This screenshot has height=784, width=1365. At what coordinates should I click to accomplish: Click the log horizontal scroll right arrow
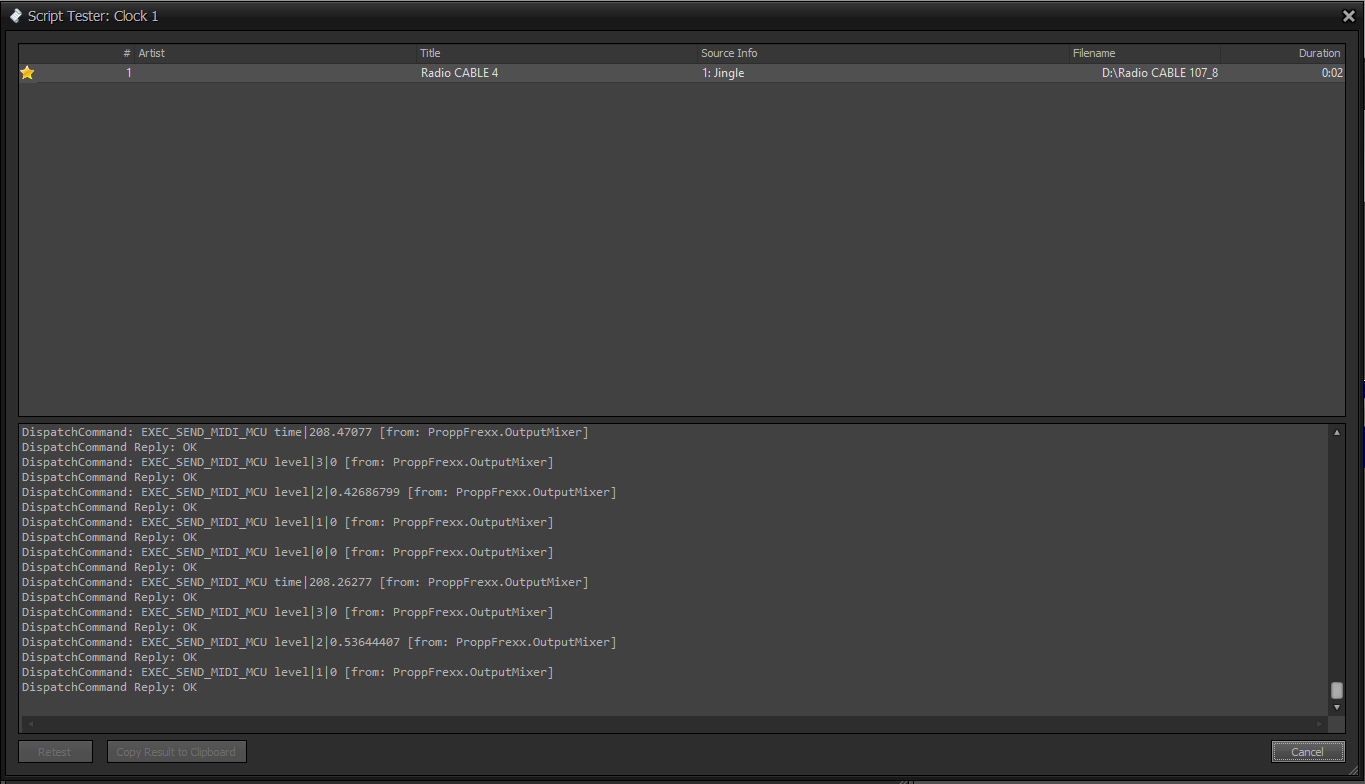coord(1320,723)
